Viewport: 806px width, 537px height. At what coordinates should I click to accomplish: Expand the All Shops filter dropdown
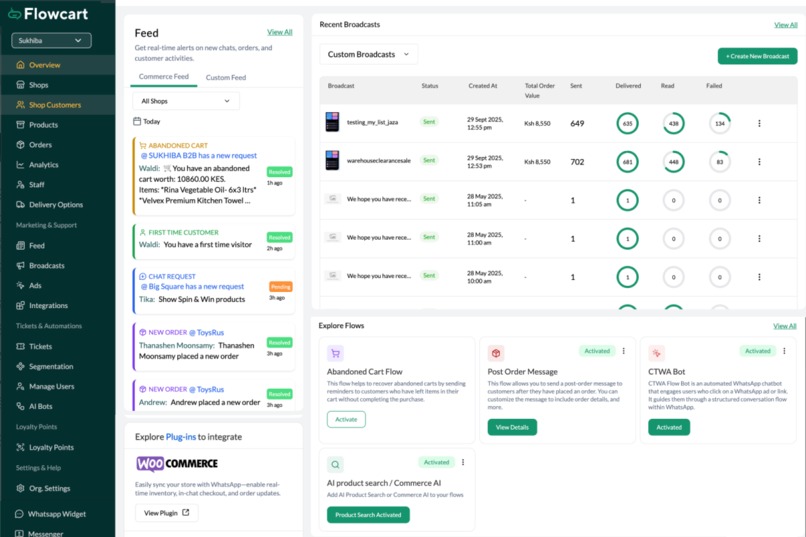coord(186,101)
